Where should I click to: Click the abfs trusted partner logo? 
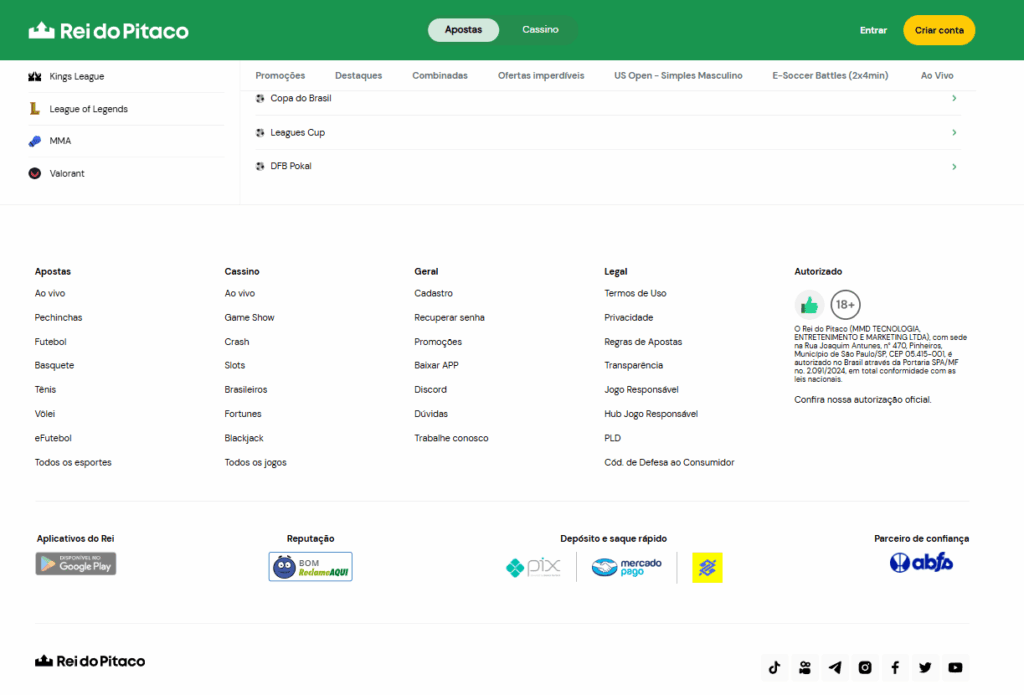921,562
